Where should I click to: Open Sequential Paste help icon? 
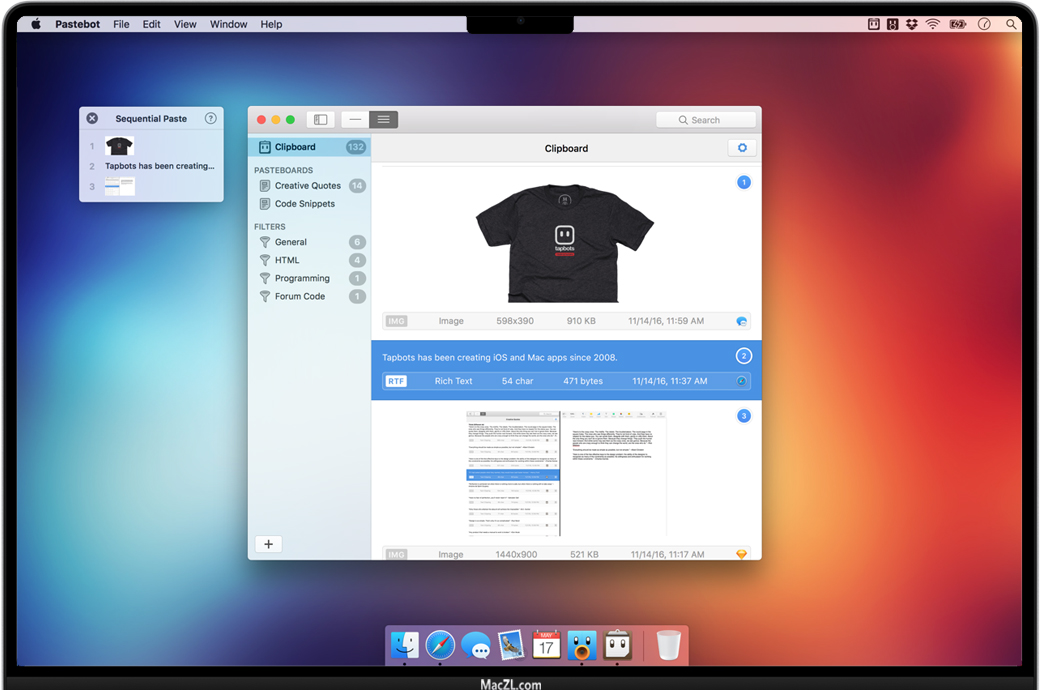tap(210, 118)
